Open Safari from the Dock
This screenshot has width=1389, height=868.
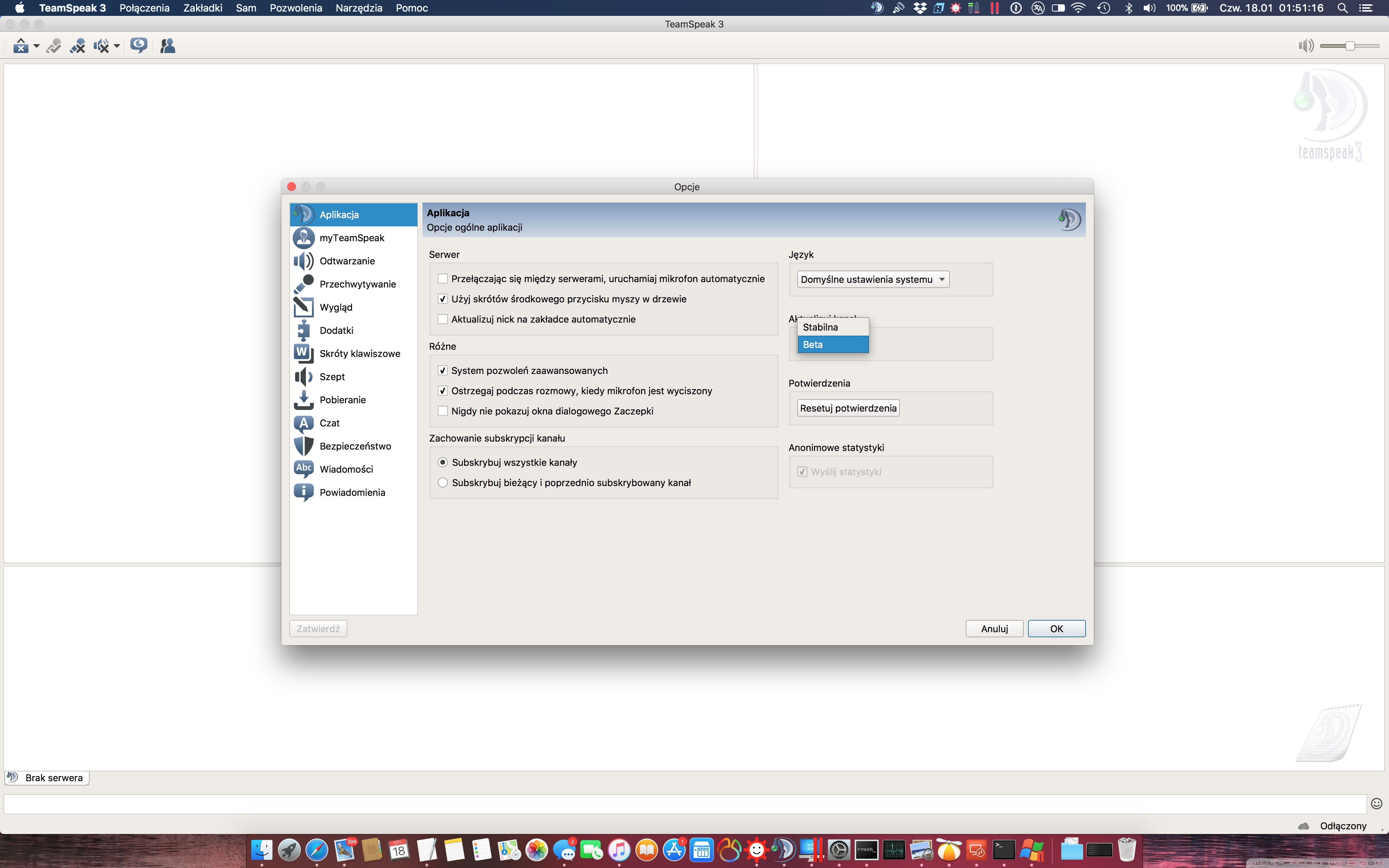click(x=316, y=850)
